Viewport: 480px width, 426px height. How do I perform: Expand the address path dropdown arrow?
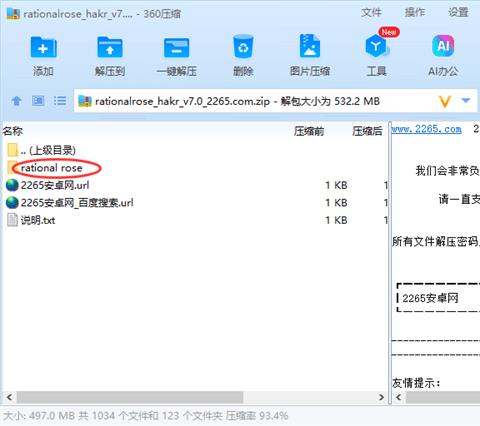click(466, 101)
